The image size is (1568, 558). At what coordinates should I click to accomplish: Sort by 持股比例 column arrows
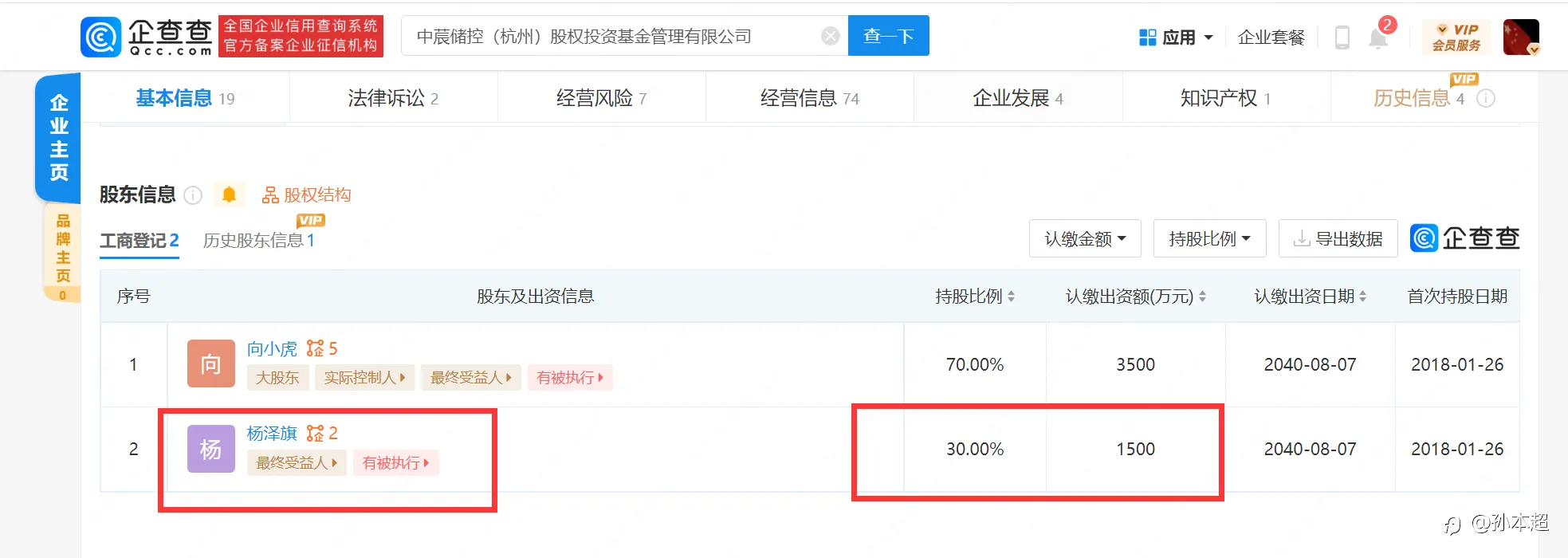pyautogui.click(x=1011, y=297)
